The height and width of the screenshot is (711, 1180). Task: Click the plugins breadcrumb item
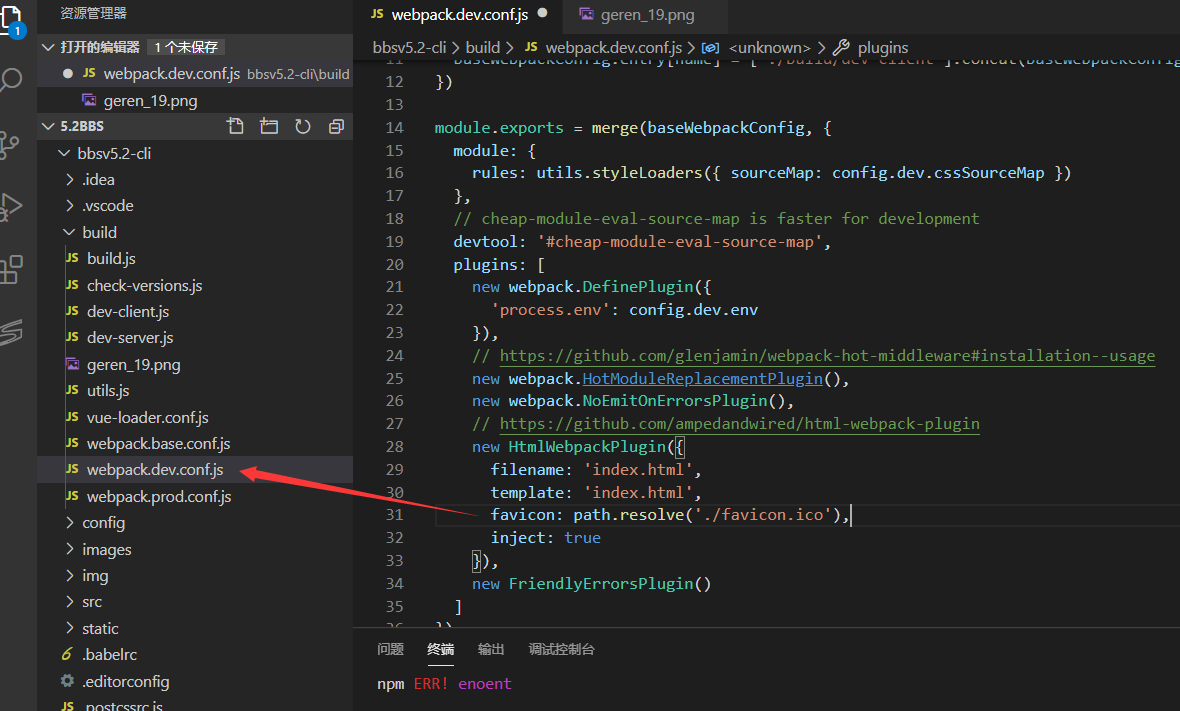tap(882, 47)
